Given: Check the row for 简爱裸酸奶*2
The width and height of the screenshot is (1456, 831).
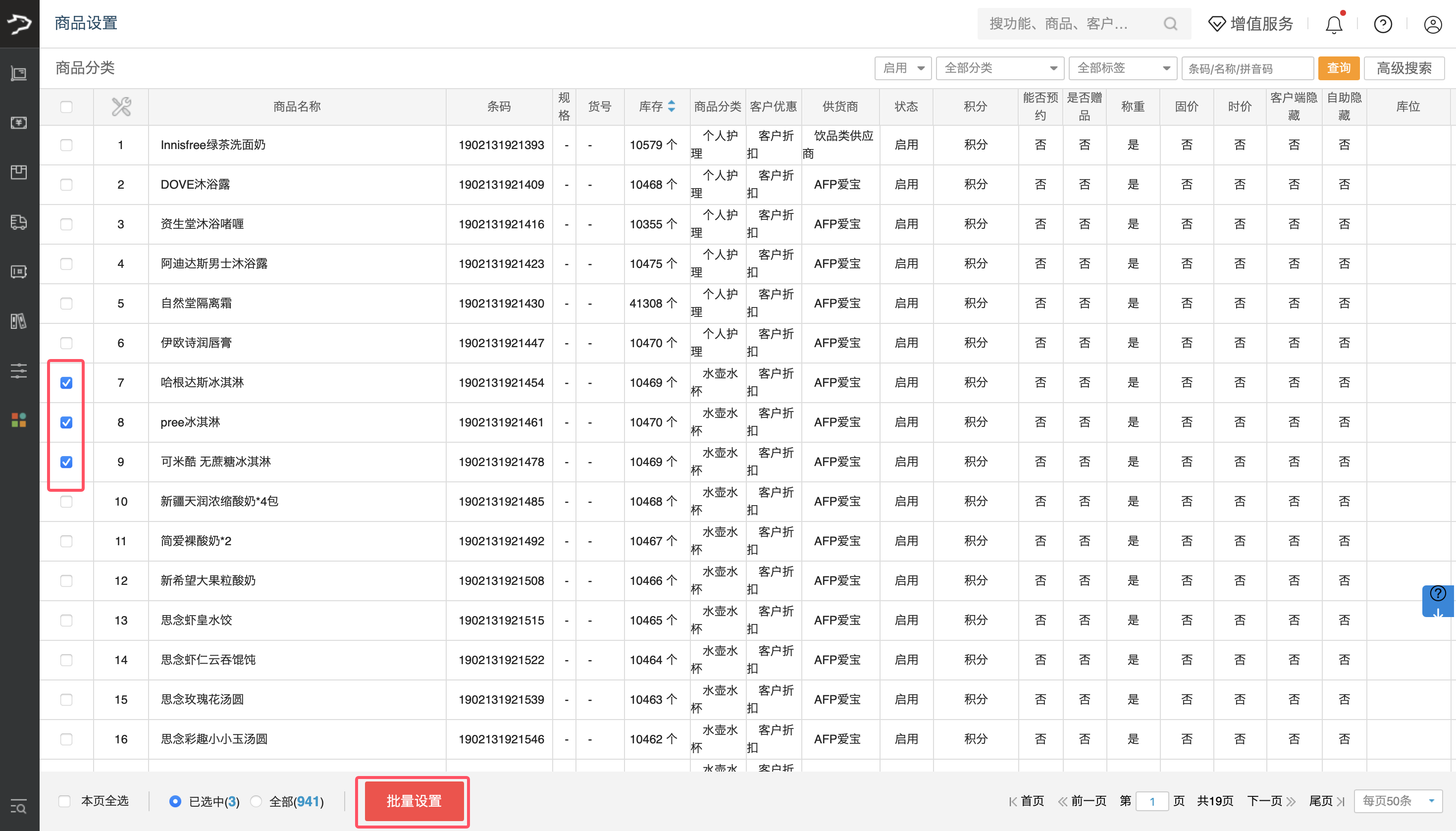Looking at the screenshot, I should [x=66, y=541].
